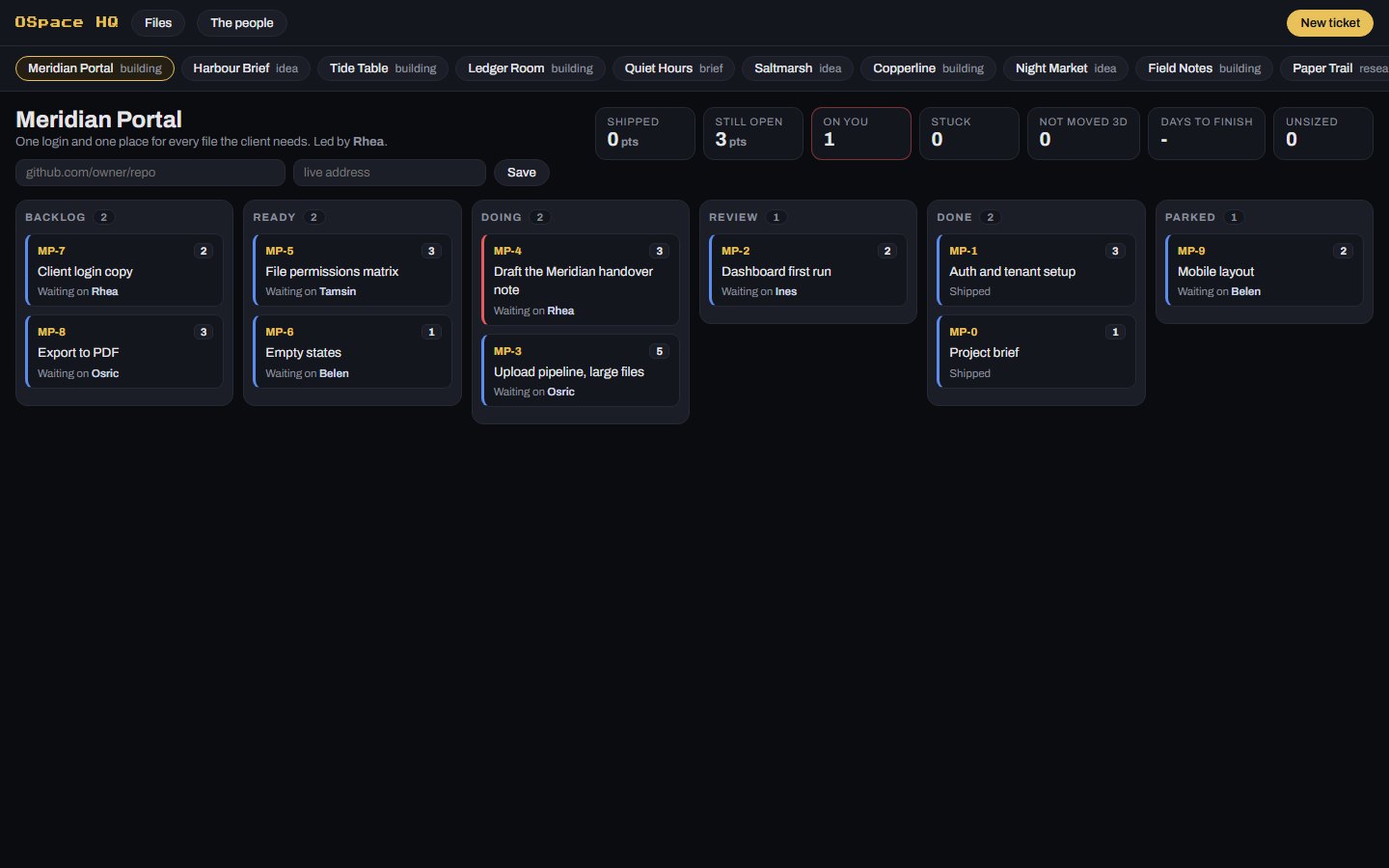Click the OSpace HQ logo
This screenshot has width=1389, height=868.
(x=67, y=22)
